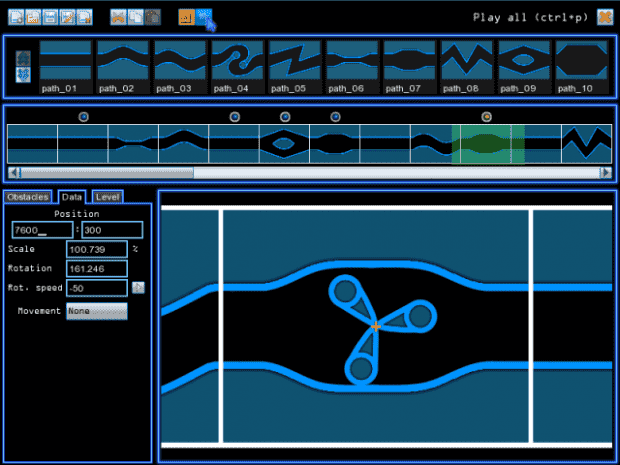
Task: Click the first toolbar icon for new level
Action: 16,17
